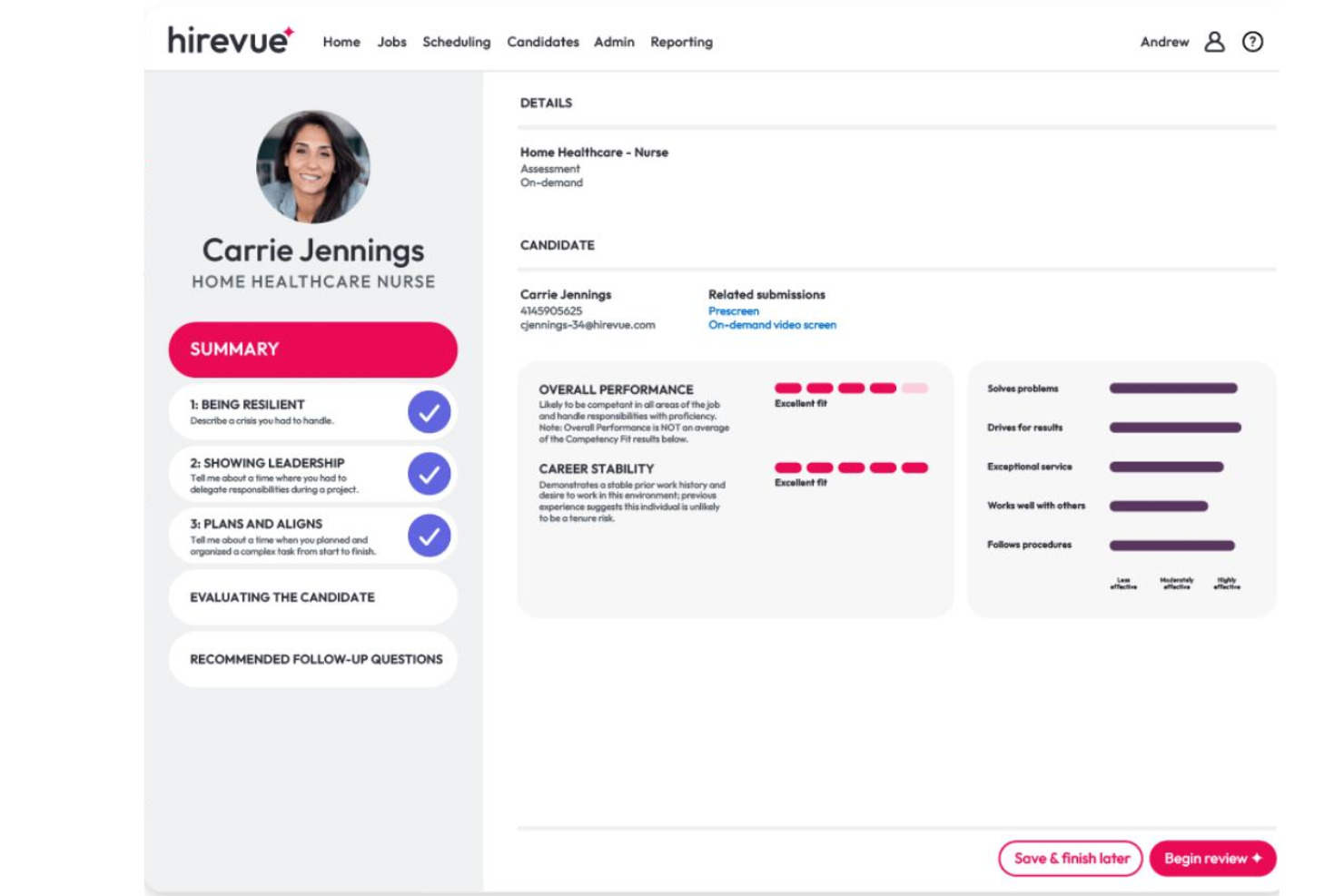
Task: Select the Summary button
Action: [311, 349]
